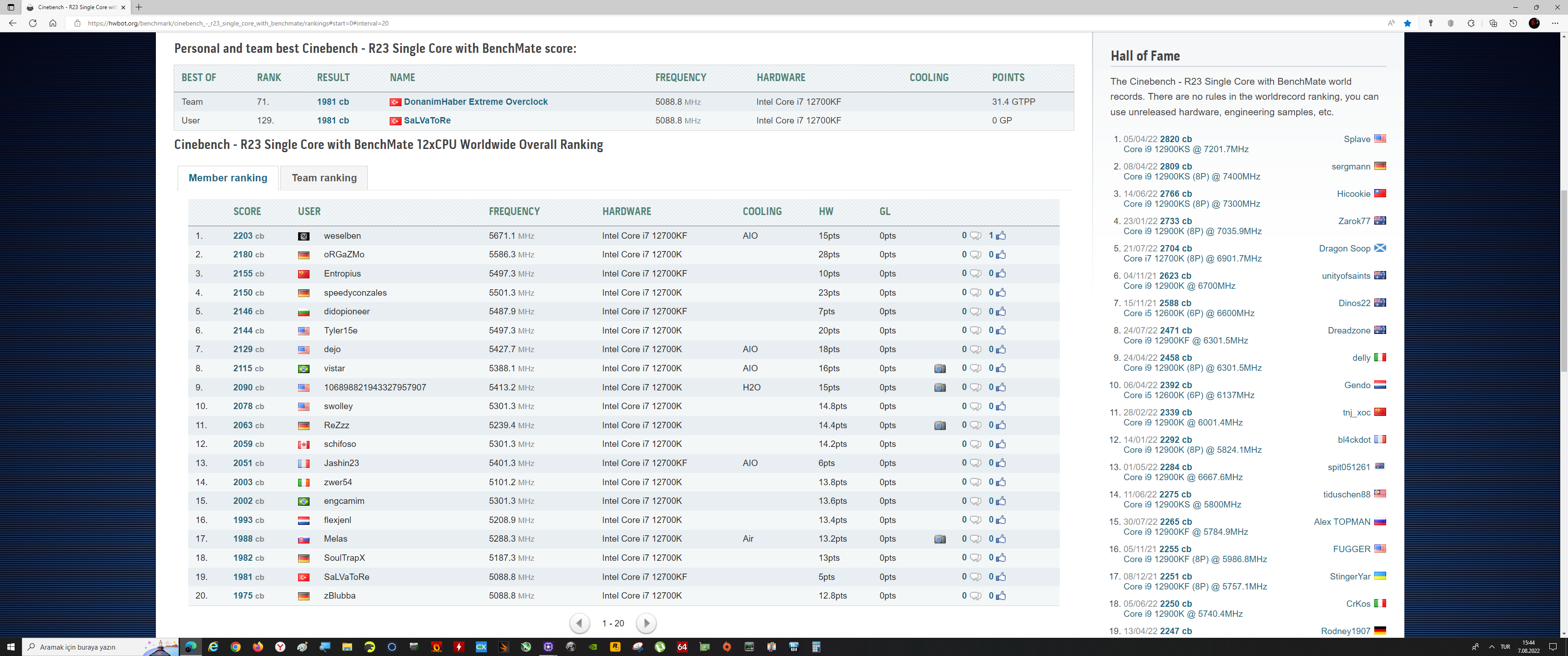The width and height of the screenshot is (1568, 656).
Task: Open the Collections icon in toolbar
Action: pyautogui.click(x=1493, y=23)
